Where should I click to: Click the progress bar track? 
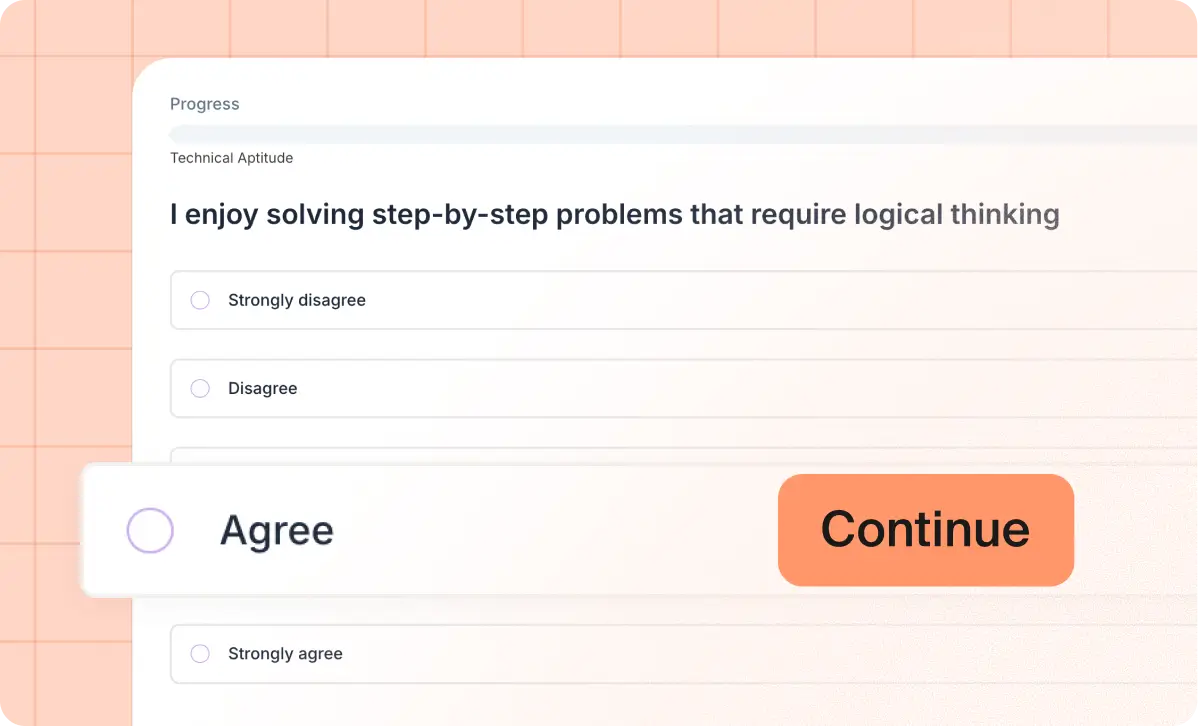point(680,134)
